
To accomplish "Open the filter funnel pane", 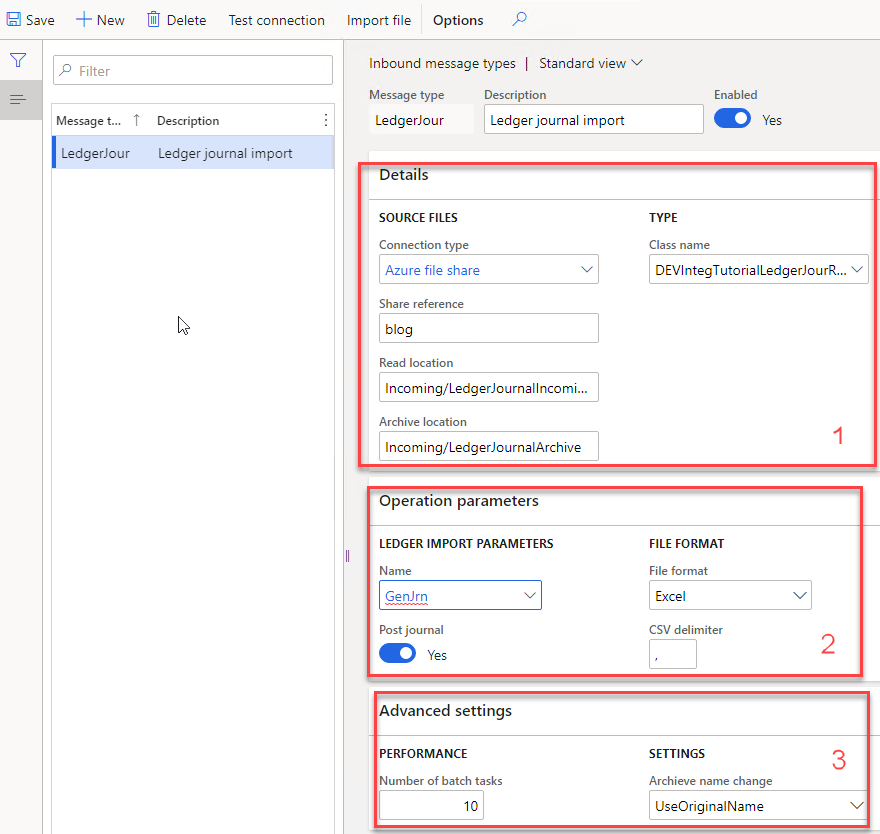I will pyautogui.click(x=18, y=60).
